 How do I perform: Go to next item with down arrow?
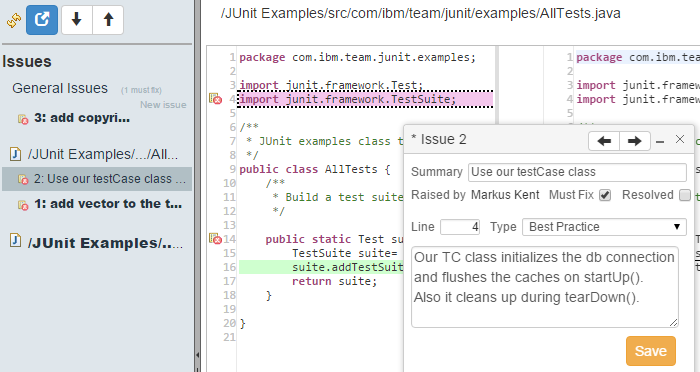[x=77, y=20]
